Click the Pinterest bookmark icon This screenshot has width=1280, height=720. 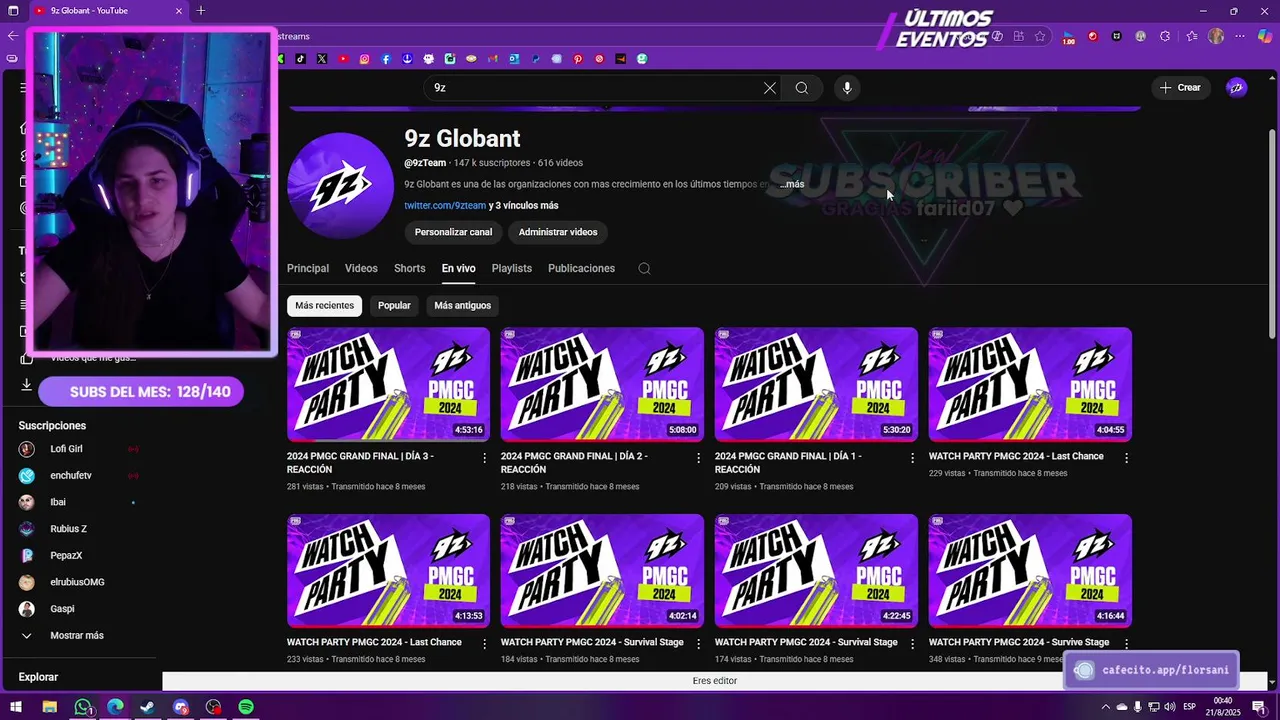[x=578, y=59]
